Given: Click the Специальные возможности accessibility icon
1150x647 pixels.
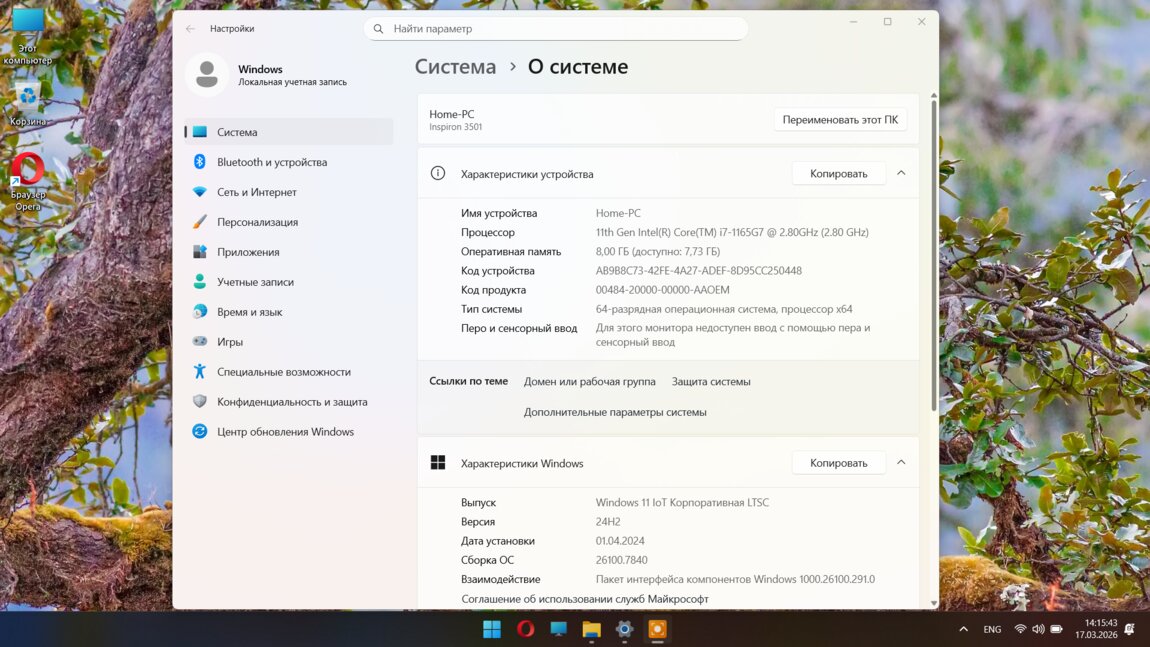Looking at the screenshot, I should (199, 372).
